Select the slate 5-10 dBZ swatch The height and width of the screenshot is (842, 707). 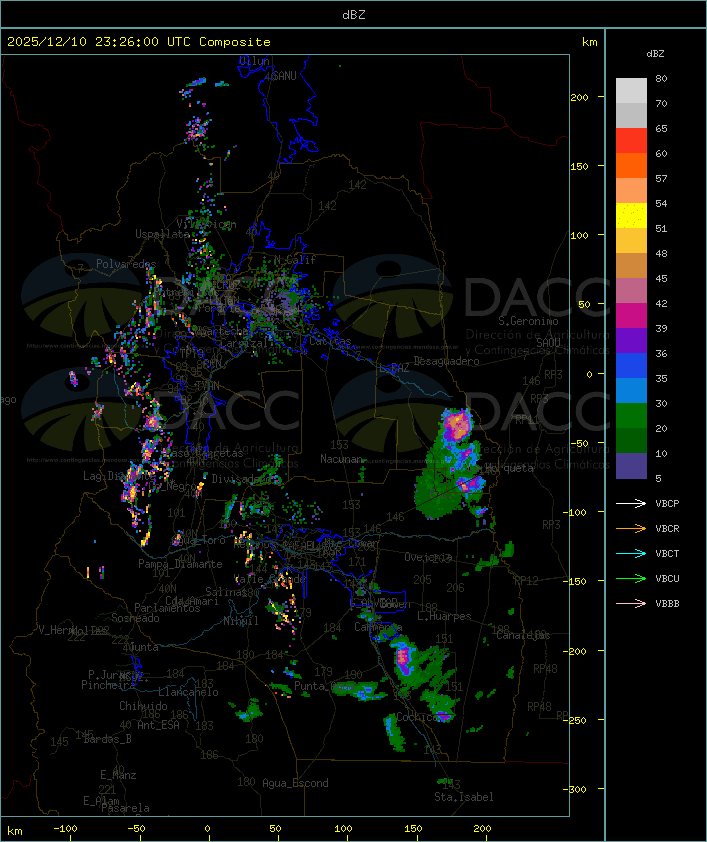(x=631, y=466)
